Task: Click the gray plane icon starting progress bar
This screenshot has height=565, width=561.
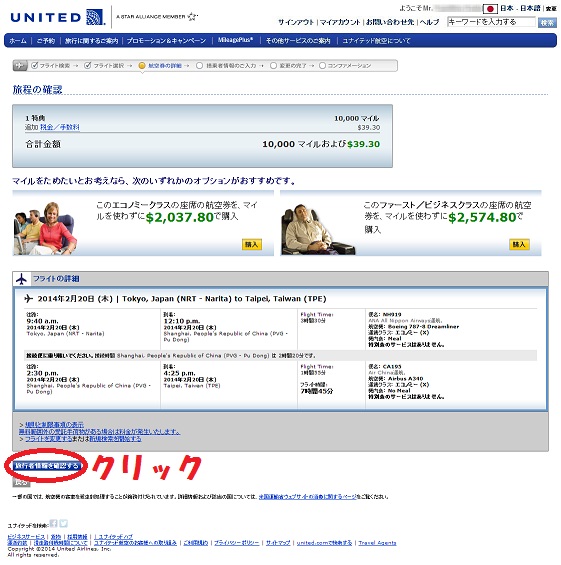Action: pyautogui.click(x=20, y=66)
